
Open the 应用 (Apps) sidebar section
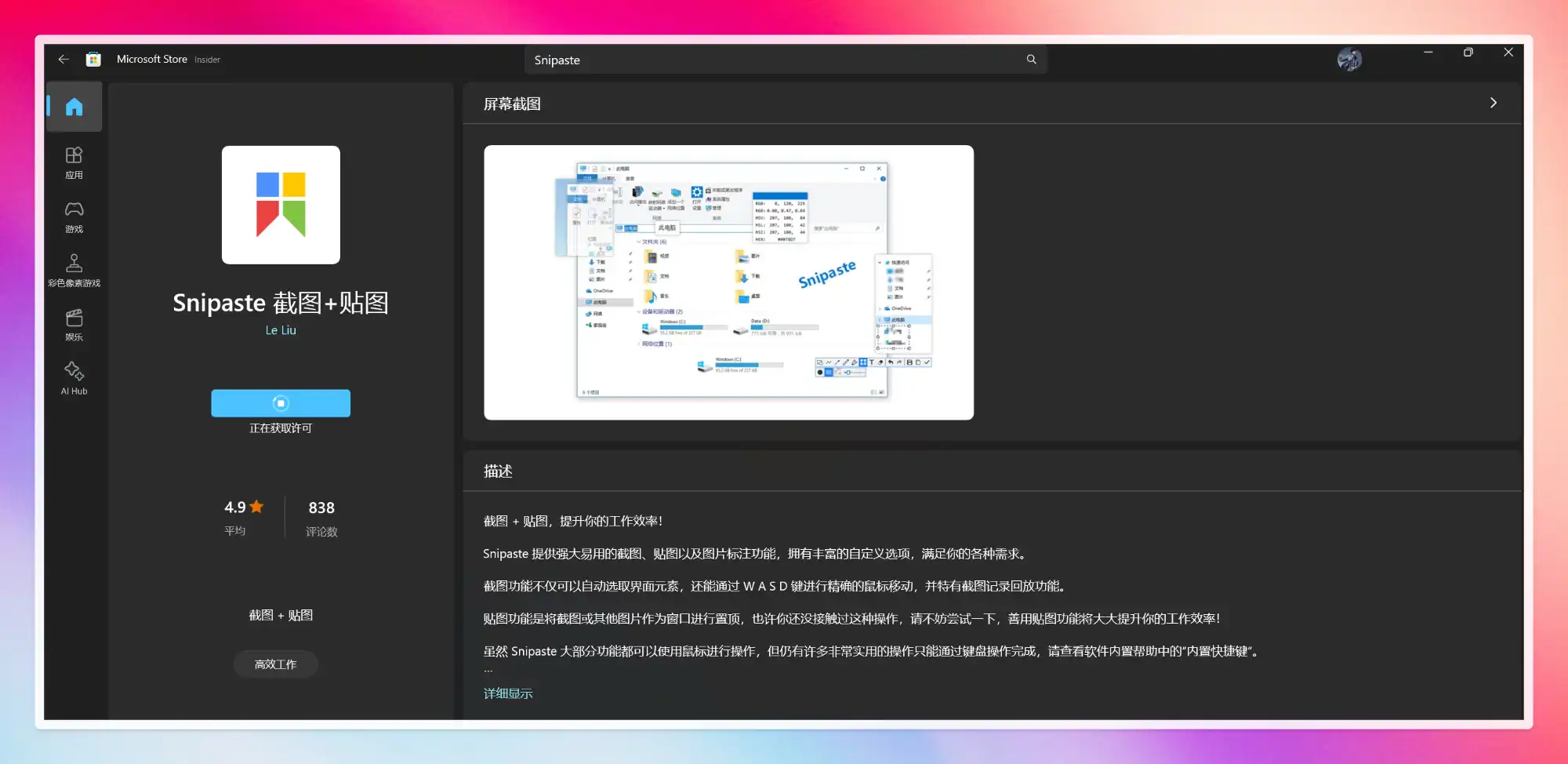pos(74,163)
